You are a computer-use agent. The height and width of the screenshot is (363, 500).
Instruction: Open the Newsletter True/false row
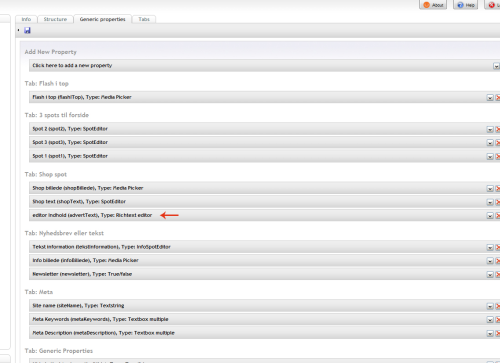tap(264, 274)
